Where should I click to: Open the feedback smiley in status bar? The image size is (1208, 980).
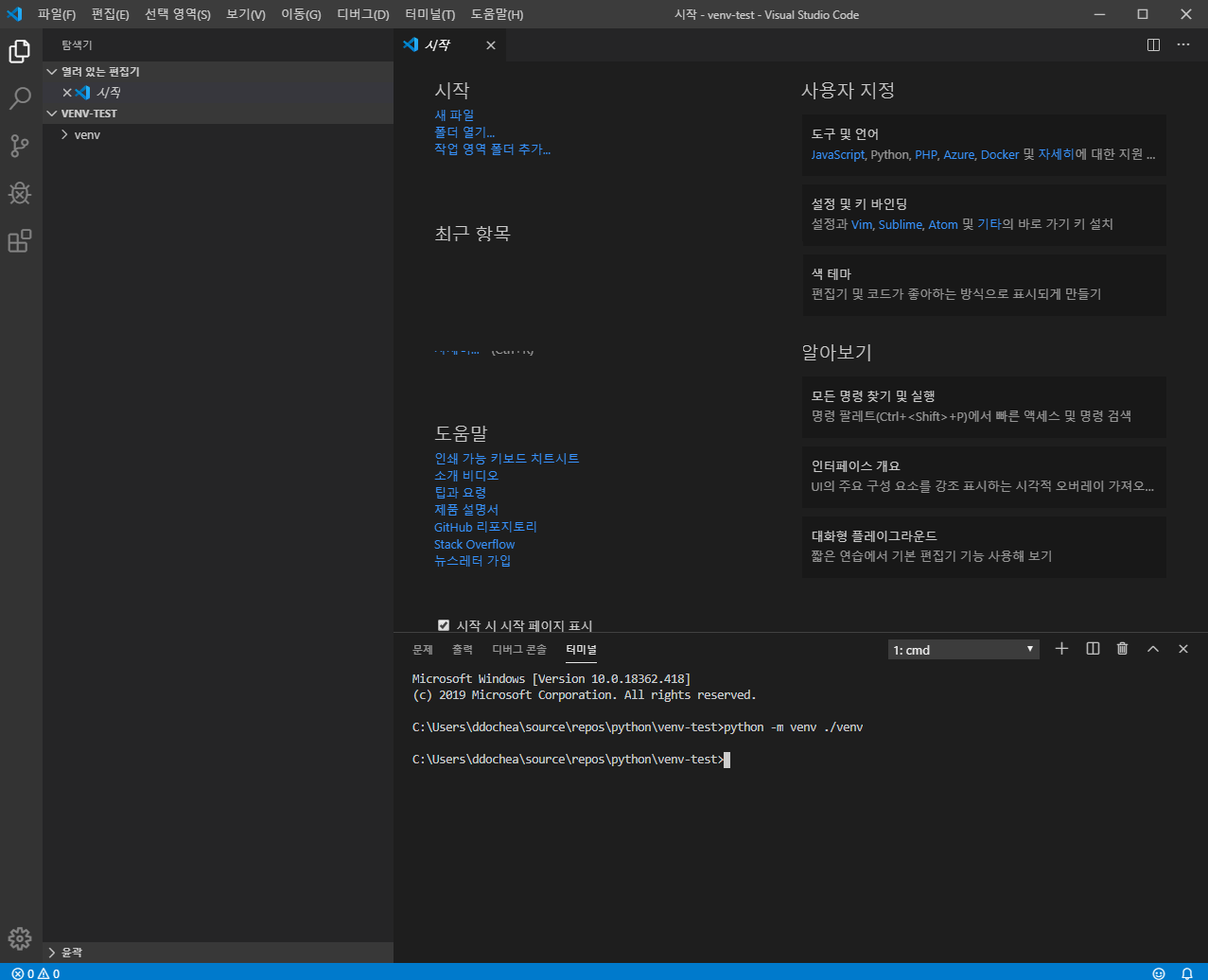[x=1159, y=972]
